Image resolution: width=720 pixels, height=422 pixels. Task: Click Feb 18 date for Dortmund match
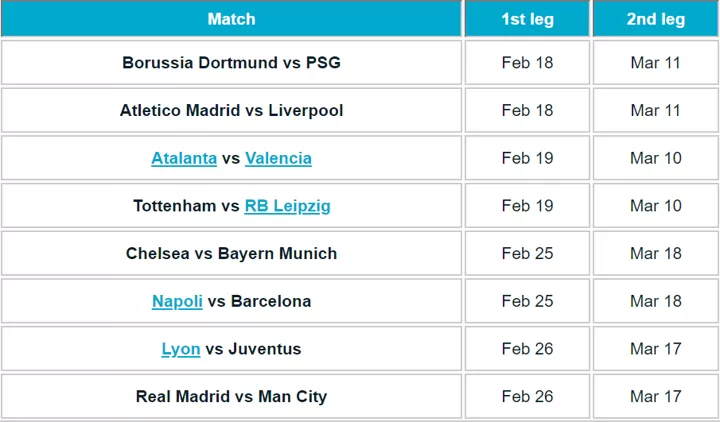527,62
